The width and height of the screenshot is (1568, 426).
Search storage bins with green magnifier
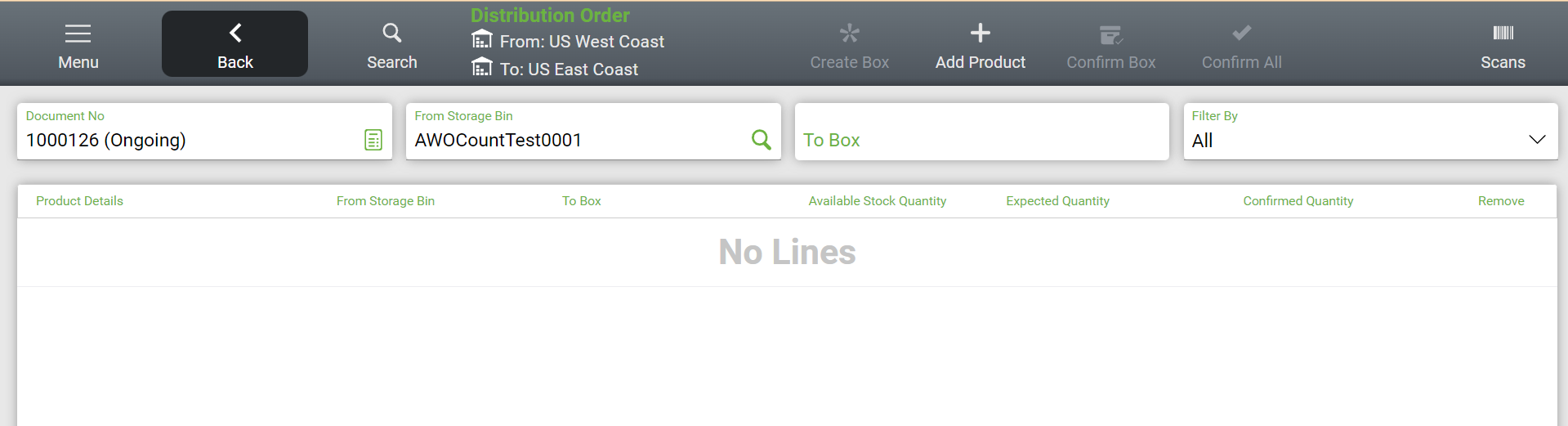[761, 140]
